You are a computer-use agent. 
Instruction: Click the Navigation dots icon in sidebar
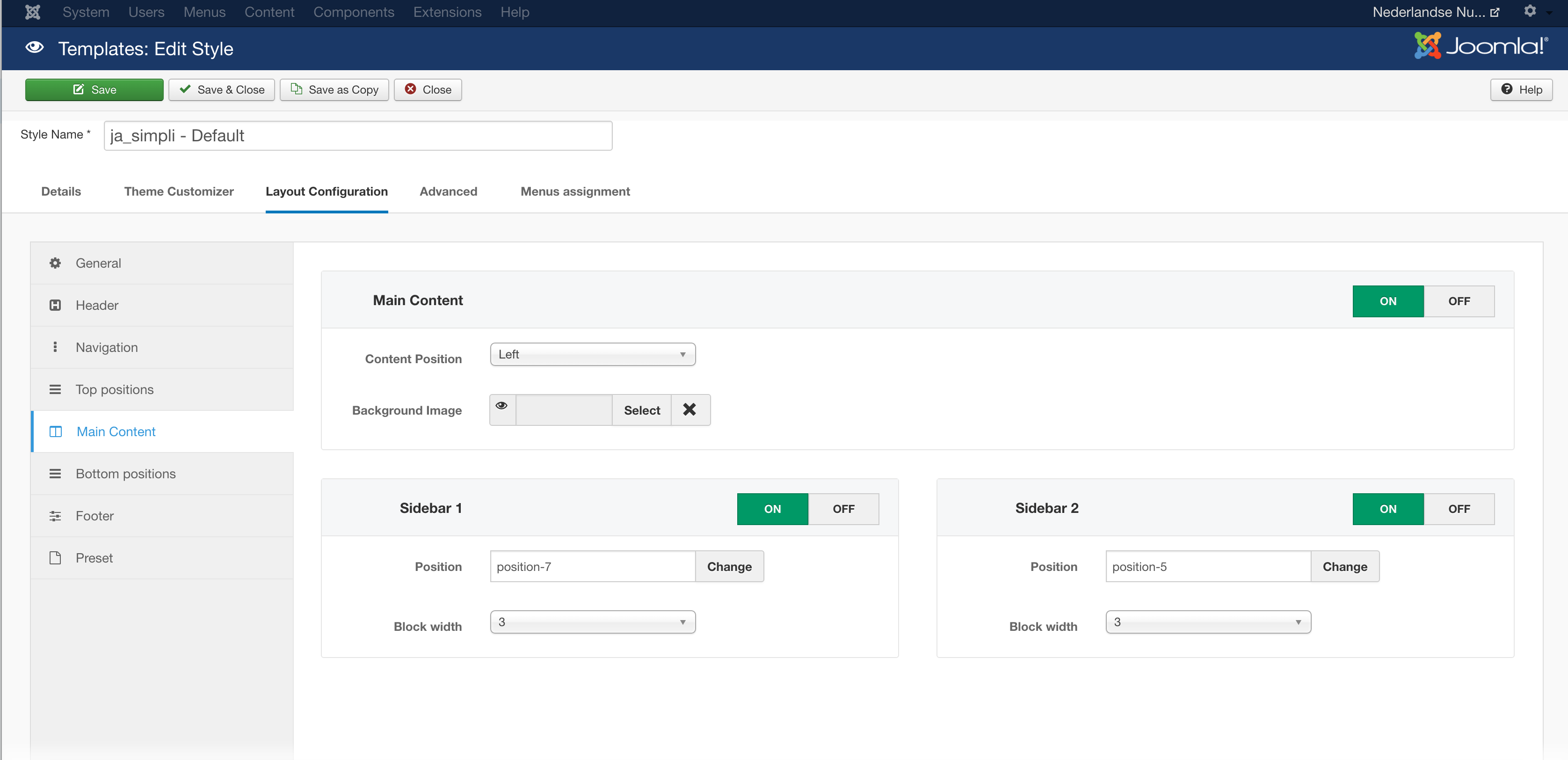pyautogui.click(x=55, y=347)
